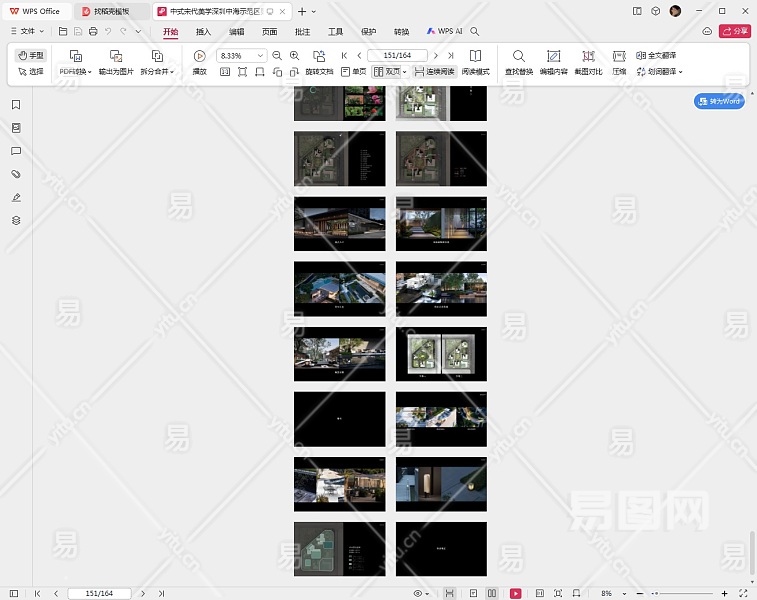Open the attachments paperclip panel in sidebar
Screen dimensions: 757x600
pyautogui.click(x=16, y=174)
